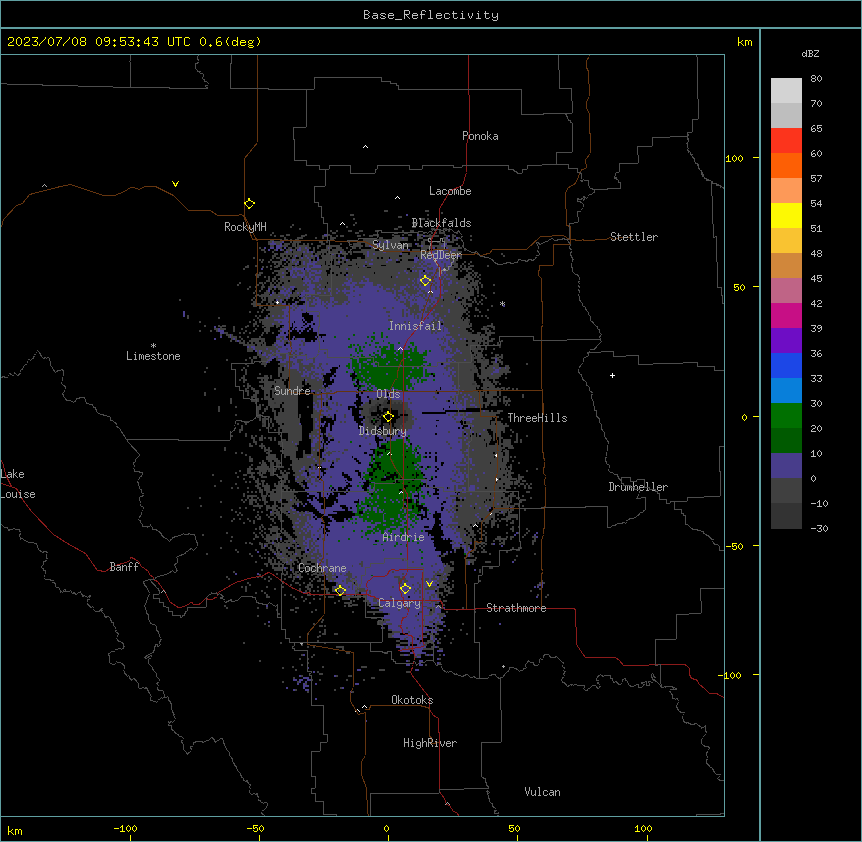Click the Sundre city label
The image size is (862, 842).
[x=292, y=391]
